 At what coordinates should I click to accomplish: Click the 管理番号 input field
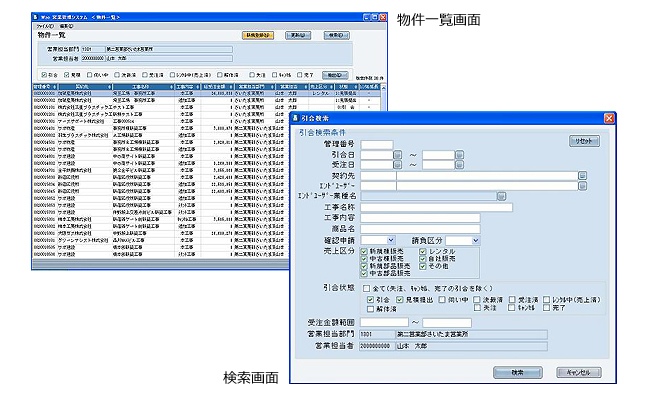point(377,144)
